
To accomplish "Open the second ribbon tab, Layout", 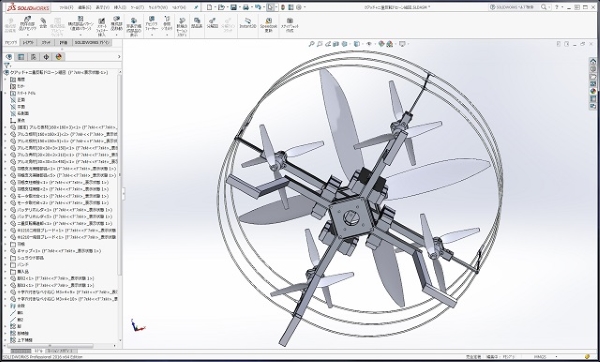I will coord(28,42).
